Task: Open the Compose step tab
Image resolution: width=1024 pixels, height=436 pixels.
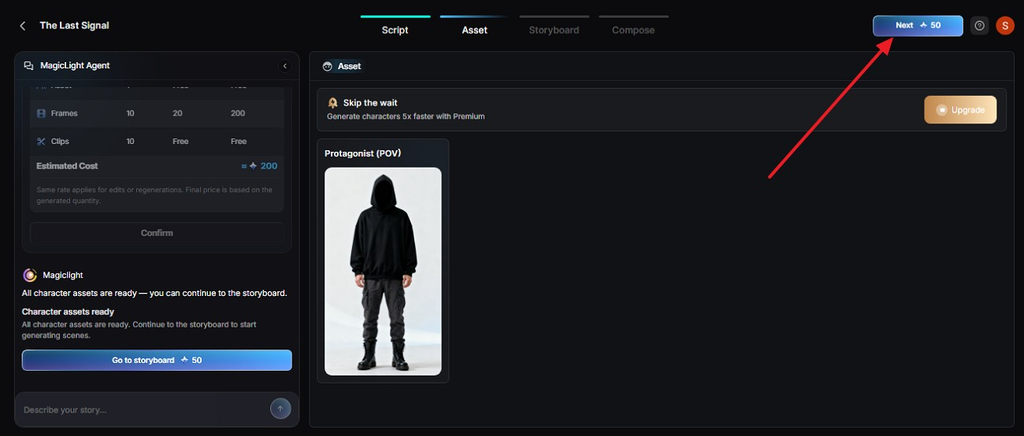Action: click(x=633, y=30)
